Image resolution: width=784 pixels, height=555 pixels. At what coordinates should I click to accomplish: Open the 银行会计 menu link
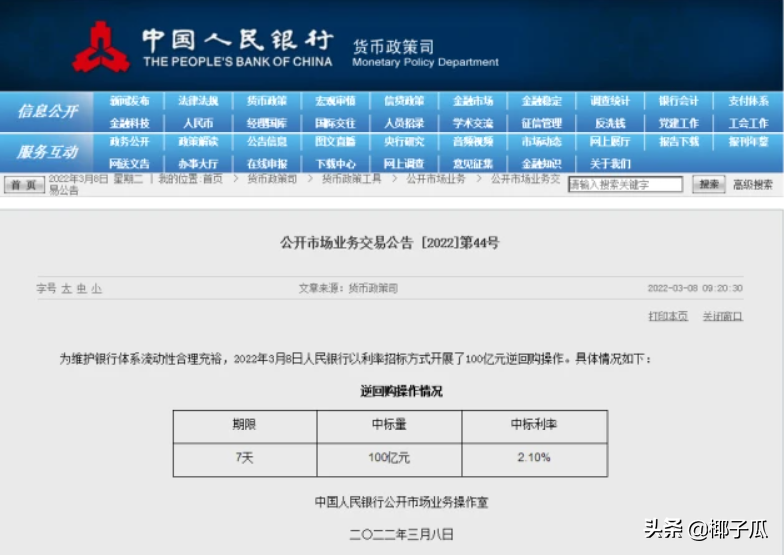[x=678, y=101]
